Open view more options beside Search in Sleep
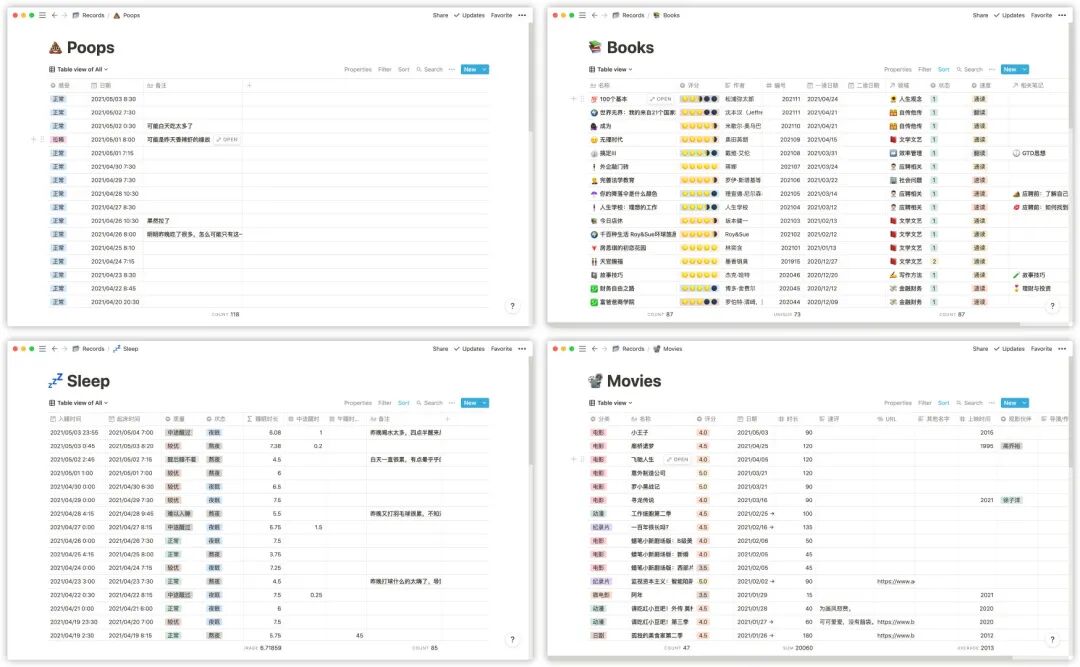The height and width of the screenshot is (667, 1080). [x=452, y=403]
